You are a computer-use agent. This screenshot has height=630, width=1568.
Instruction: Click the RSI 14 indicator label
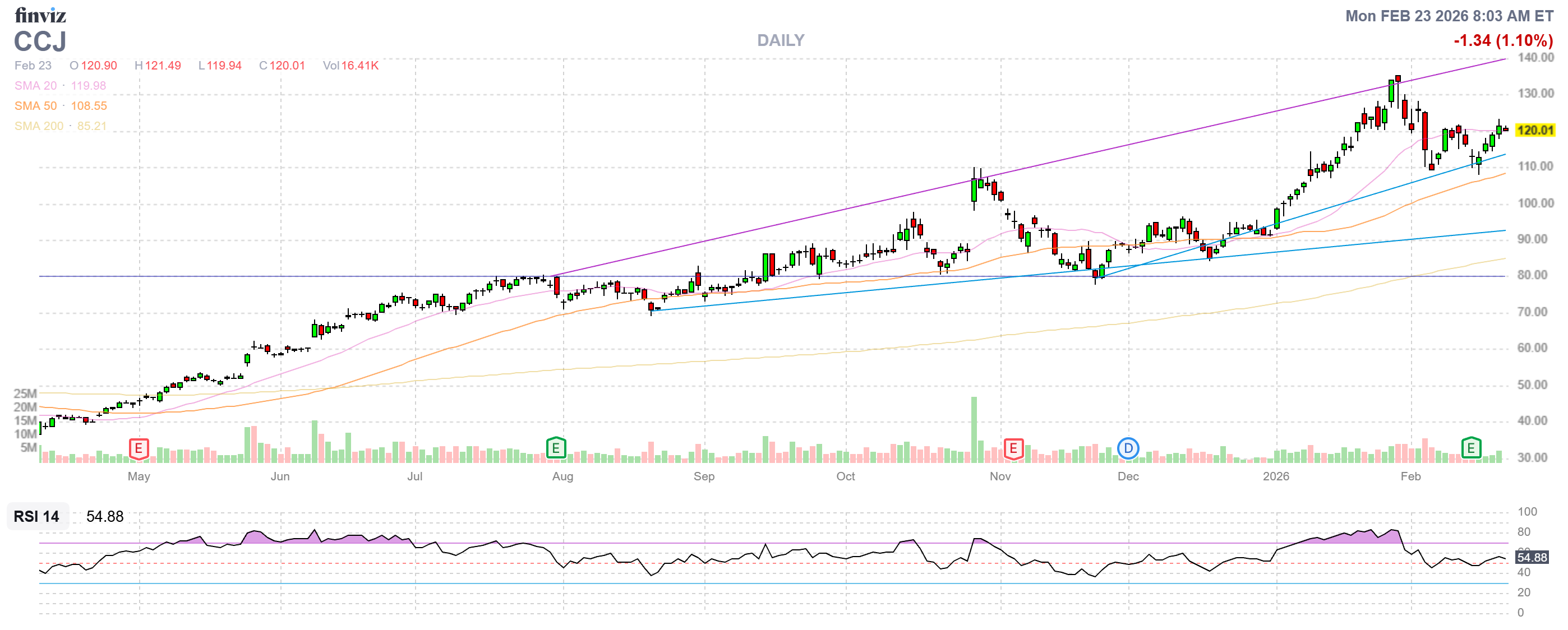click(x=36, y=516)
